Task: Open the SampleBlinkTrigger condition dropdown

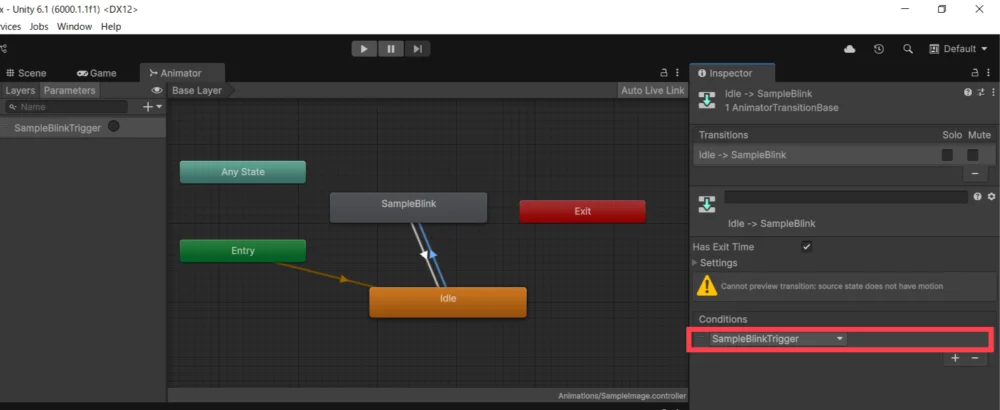Action: (x=778, y=339)
